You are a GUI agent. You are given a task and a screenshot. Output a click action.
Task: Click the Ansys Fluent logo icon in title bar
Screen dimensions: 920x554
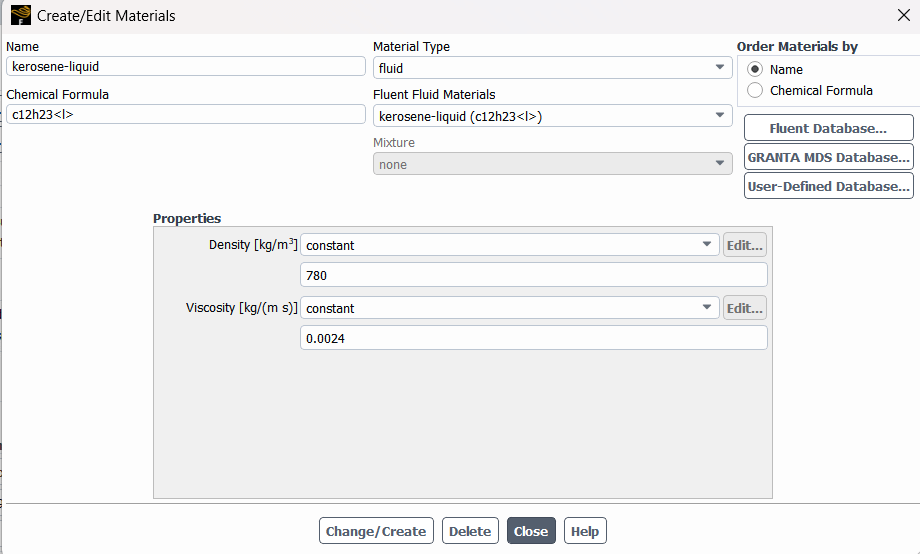pyautogui.click(x=21, y=15)
